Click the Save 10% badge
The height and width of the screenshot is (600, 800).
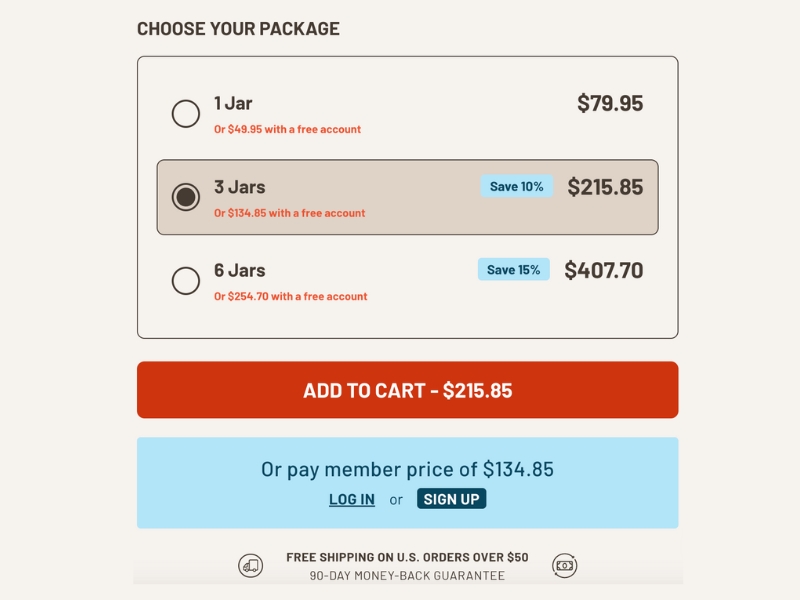click(x=516, y=186)
